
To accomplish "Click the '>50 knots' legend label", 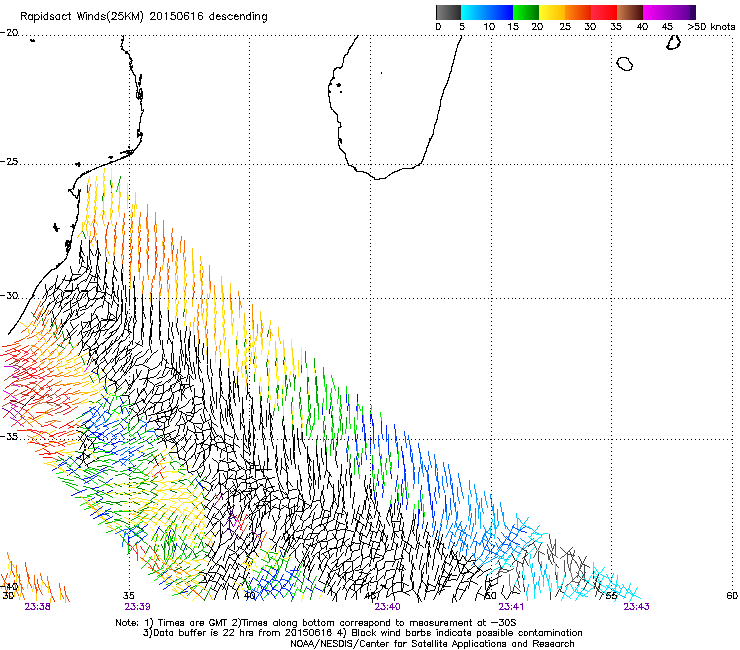I will (711, 27).
